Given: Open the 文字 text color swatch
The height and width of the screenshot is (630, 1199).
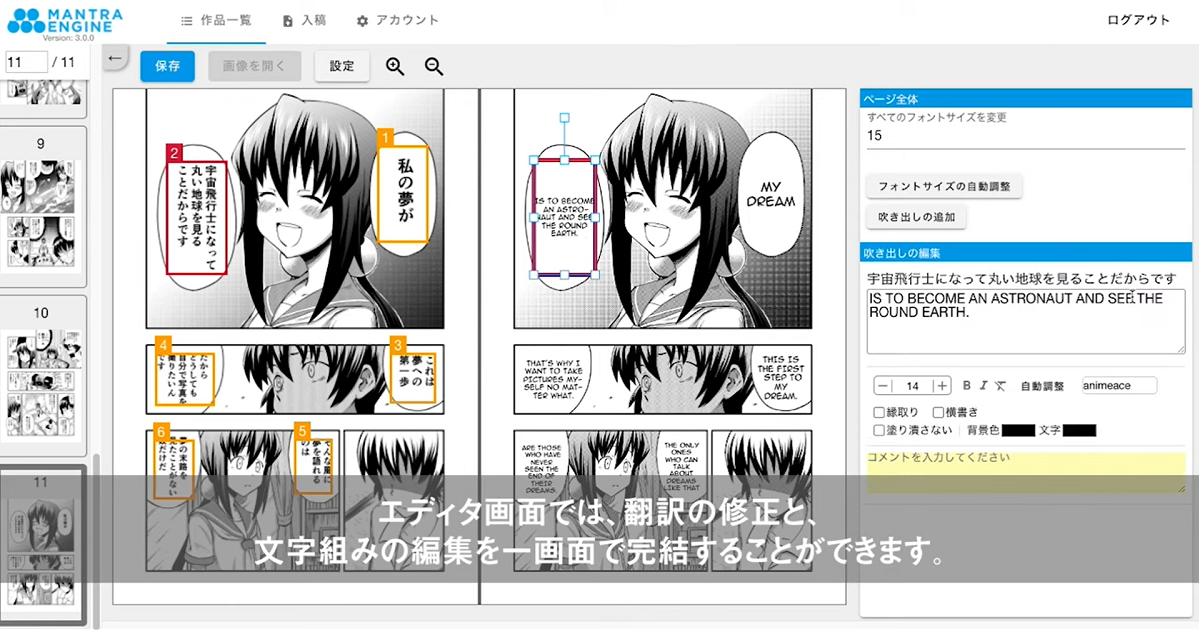Looking at the screenshot, I should (1079, 430).
